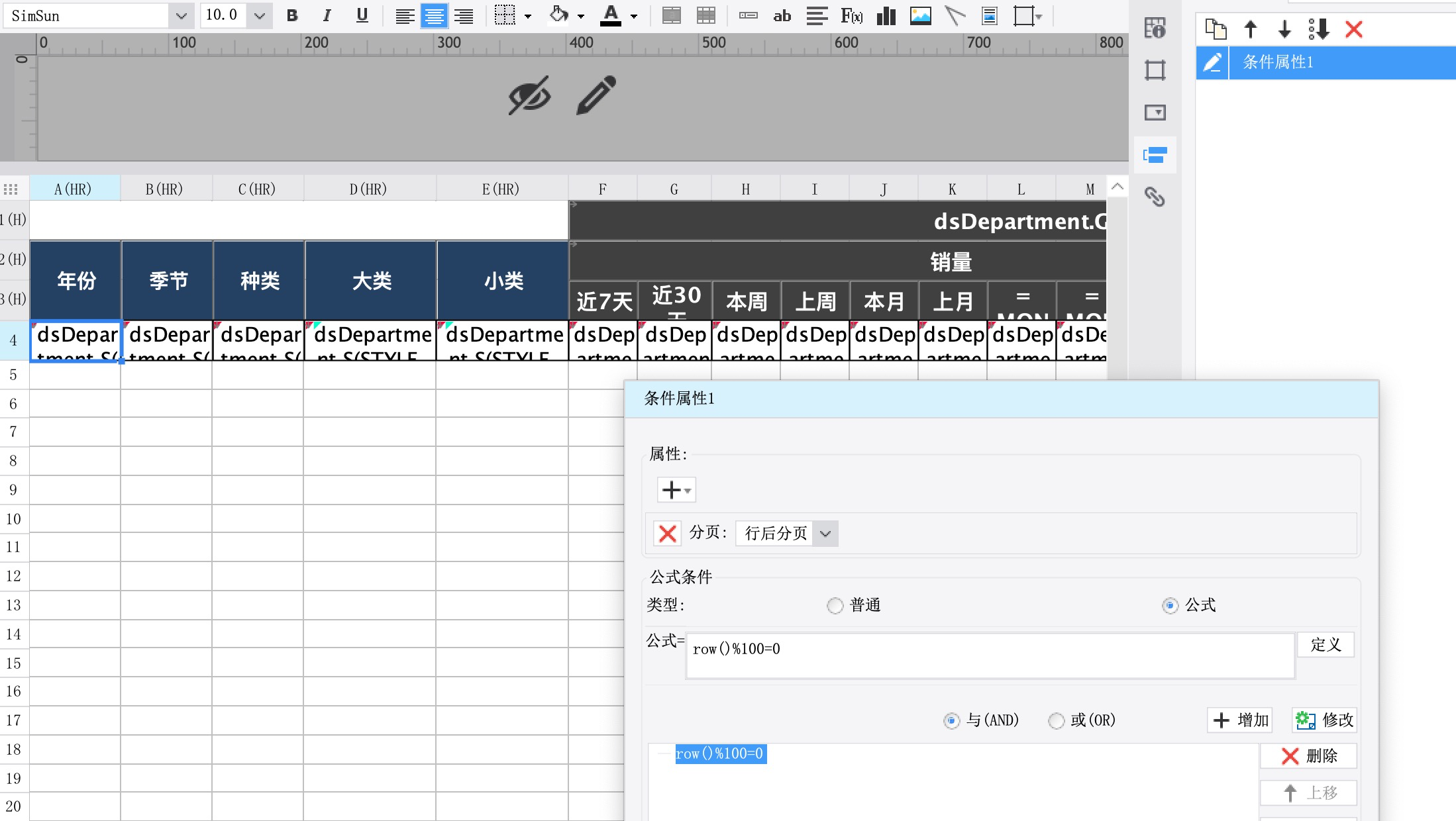Insert rich text element
This screenshot has width=1456, height=821.
[817, 15]
